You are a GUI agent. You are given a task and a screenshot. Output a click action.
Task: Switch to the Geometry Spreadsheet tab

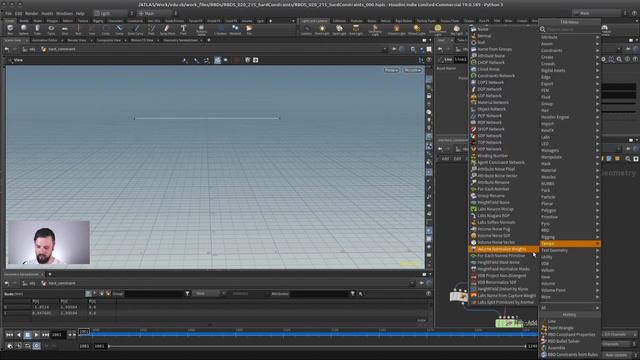181,40
